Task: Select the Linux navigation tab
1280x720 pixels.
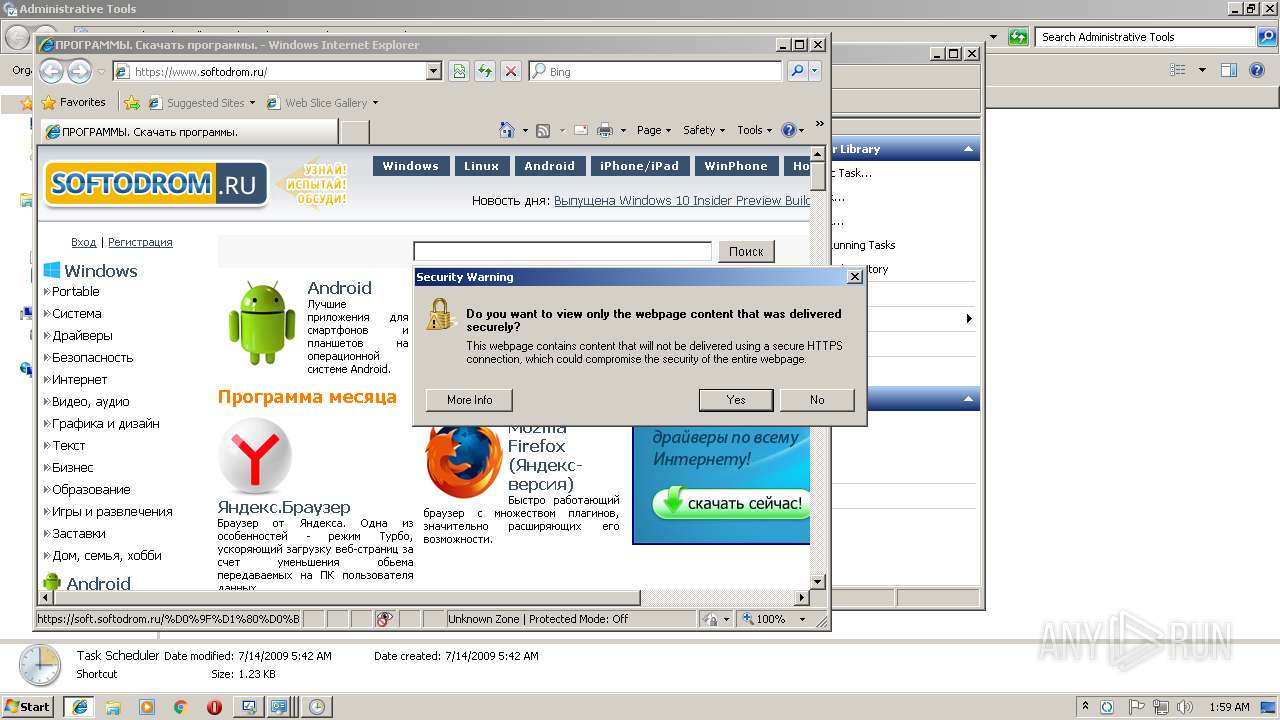Action: (x=481, y=166)
